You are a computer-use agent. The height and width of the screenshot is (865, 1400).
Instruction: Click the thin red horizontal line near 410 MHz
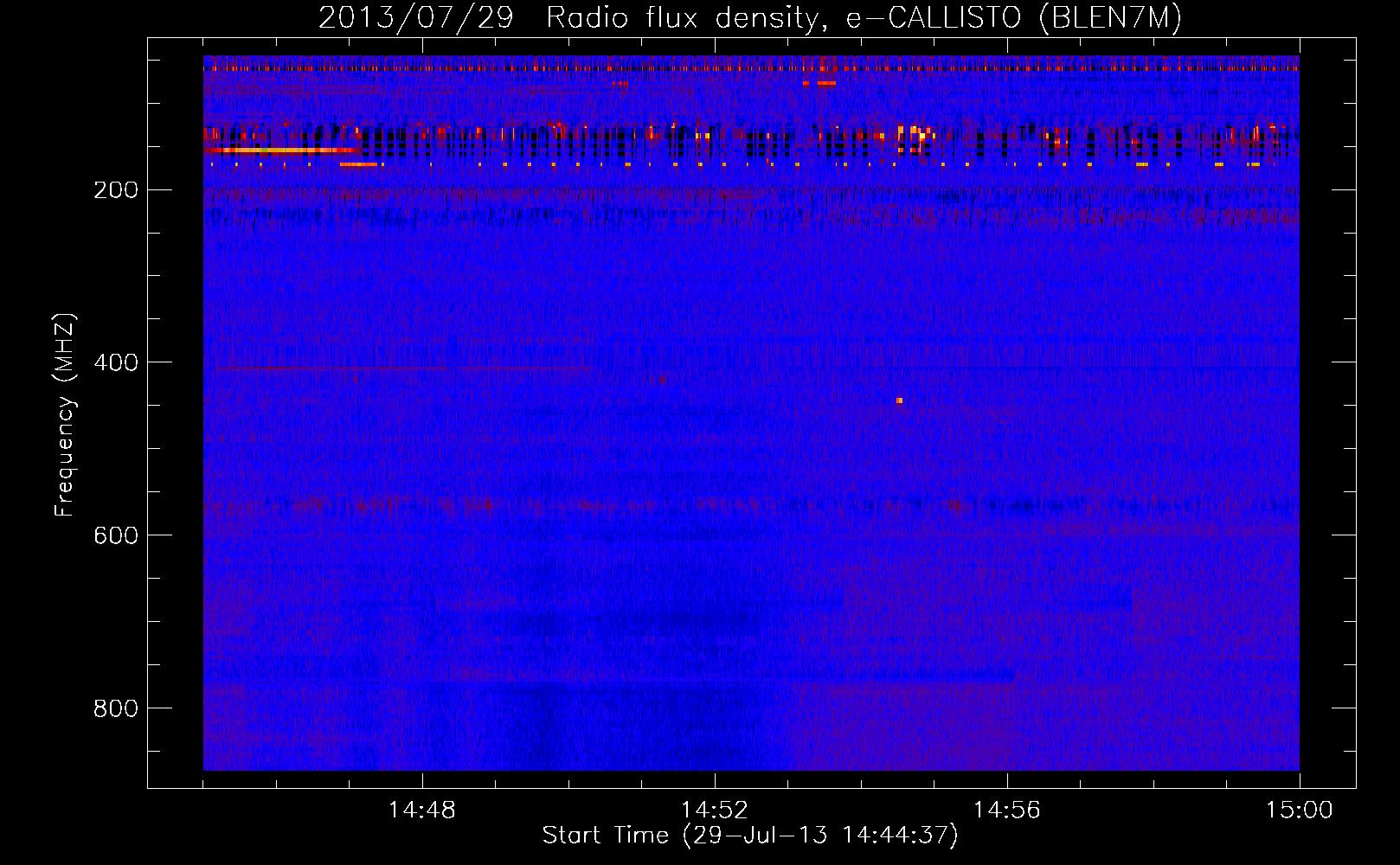tap(402, 369)
